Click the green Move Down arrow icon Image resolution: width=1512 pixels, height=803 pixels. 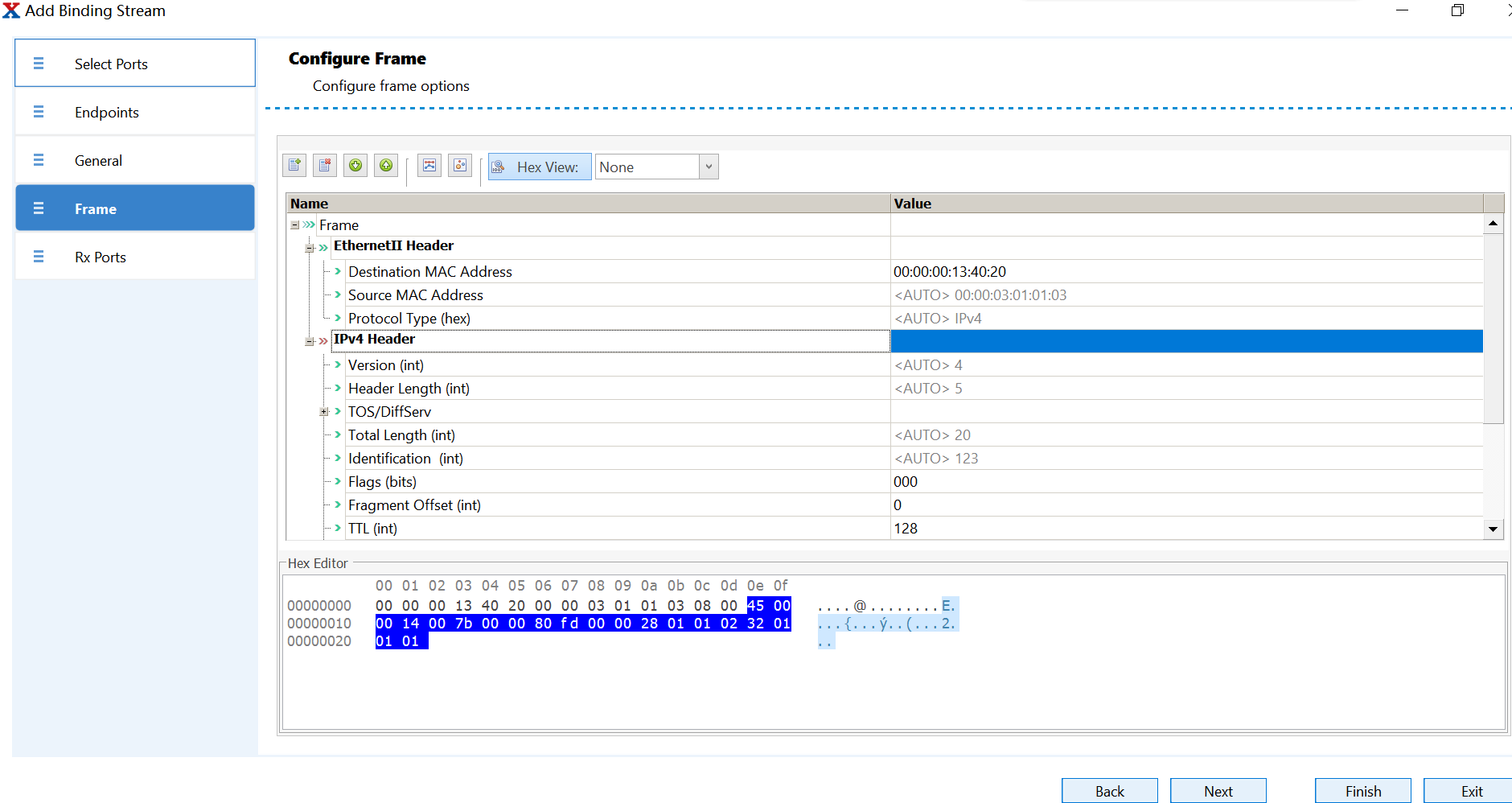pos(355,166)
